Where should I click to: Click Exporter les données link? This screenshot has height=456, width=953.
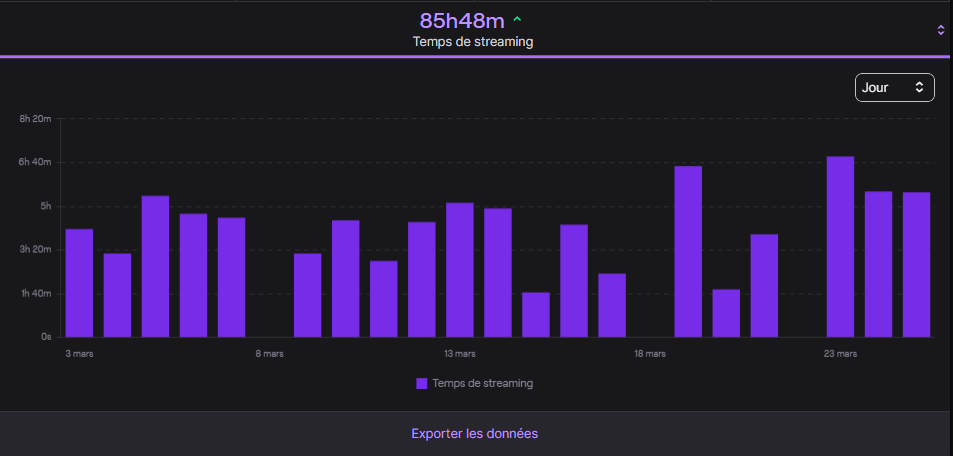point(474,434)
